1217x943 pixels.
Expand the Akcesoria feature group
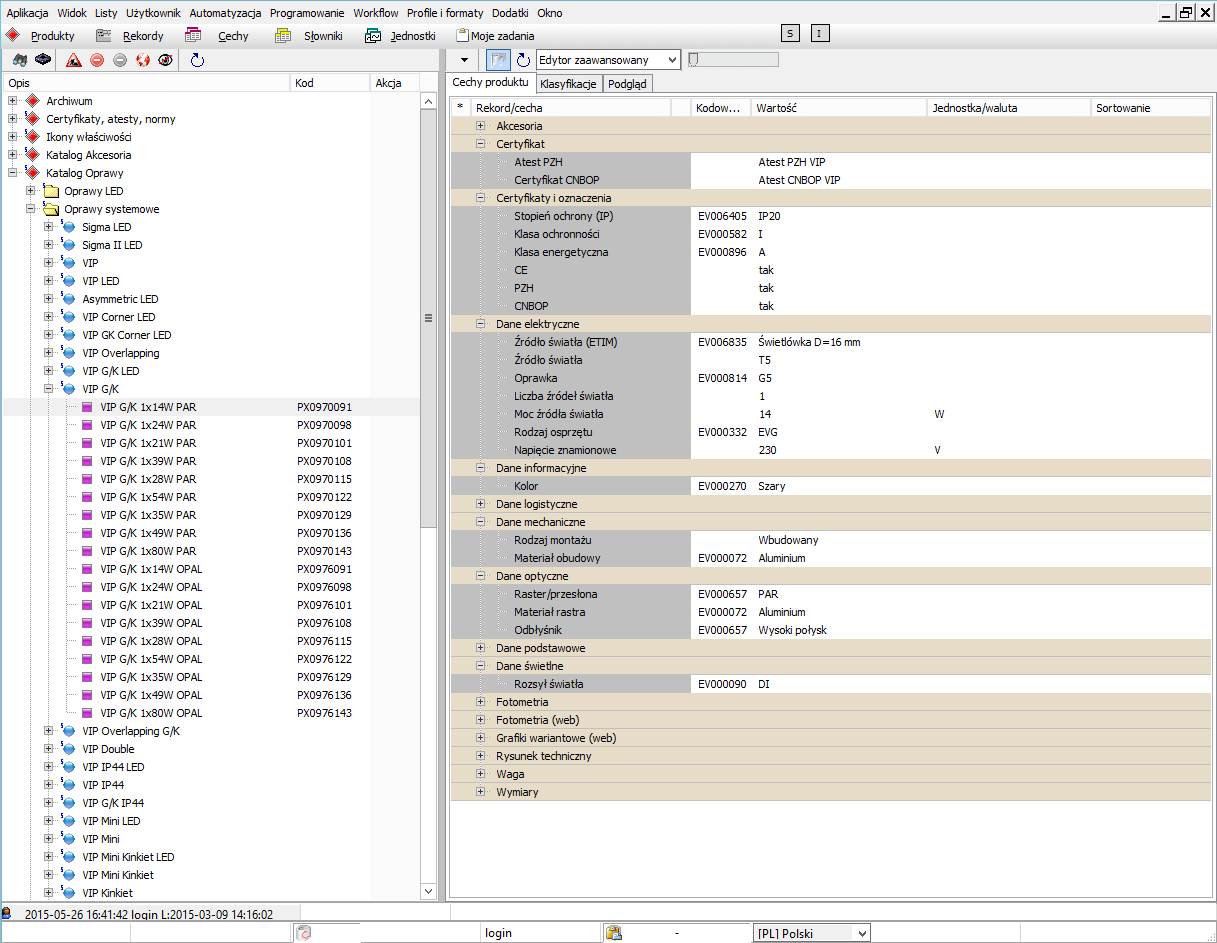point(481,126)
